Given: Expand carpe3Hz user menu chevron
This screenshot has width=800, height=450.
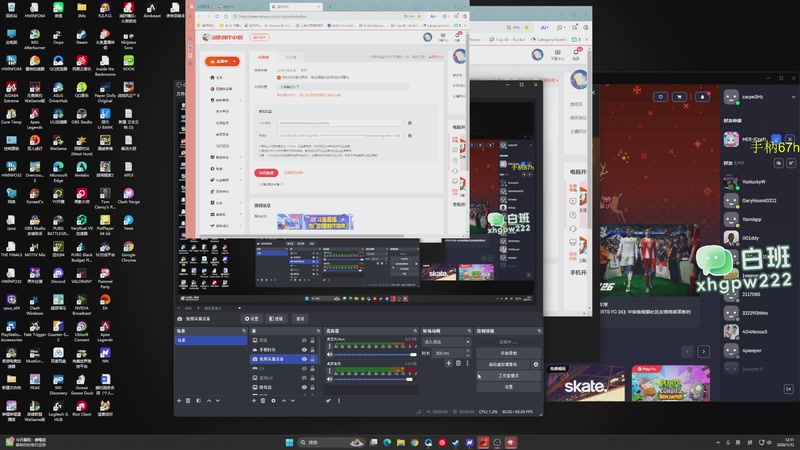Looking at the screenshot, I should pyautogui.click(x=793, y=96).
